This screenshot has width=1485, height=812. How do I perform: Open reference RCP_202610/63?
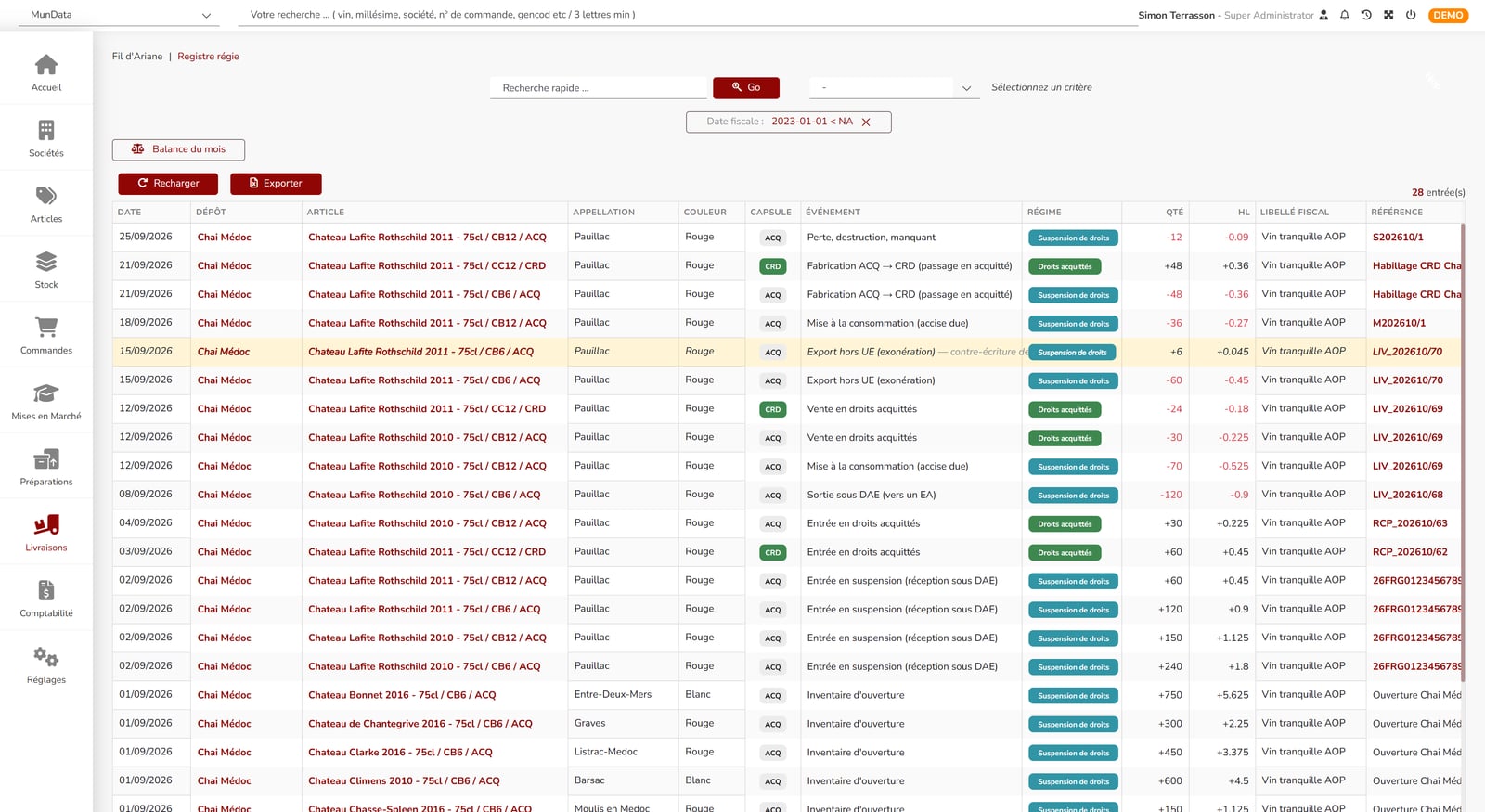1410,523
